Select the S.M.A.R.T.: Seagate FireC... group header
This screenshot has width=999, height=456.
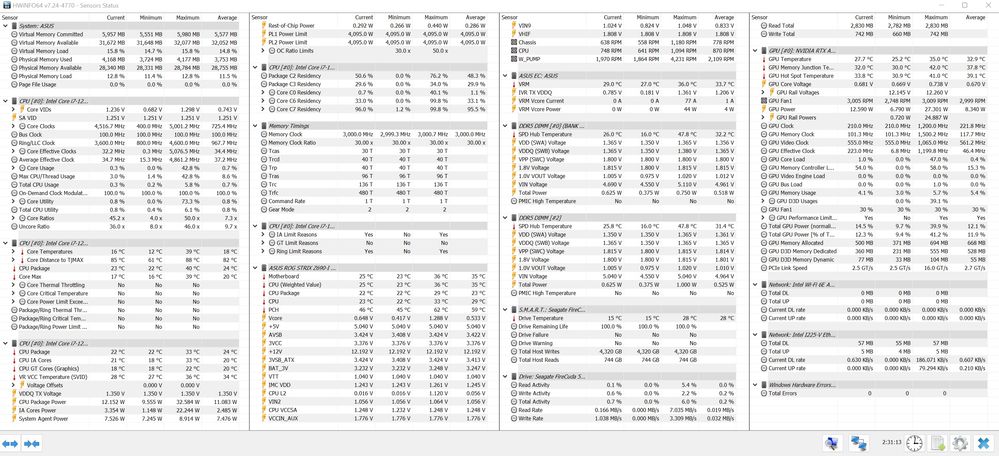(620, 309)
